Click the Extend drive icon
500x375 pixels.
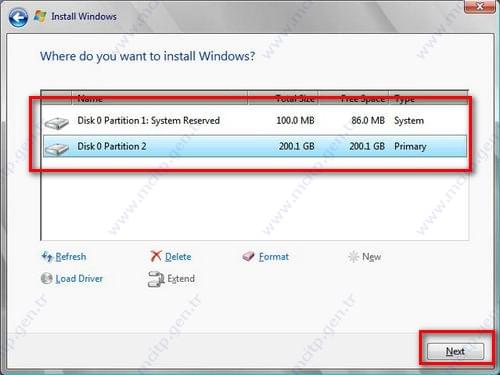[156, 279]
